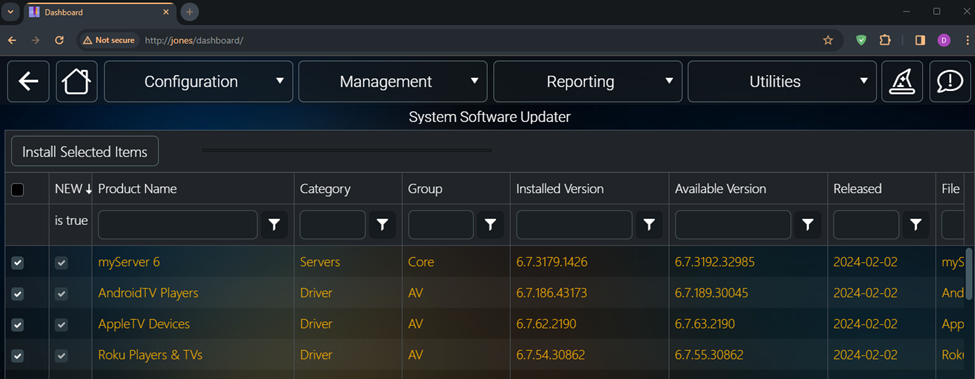Click the green shield extension icon
The image size is (975, 379).
tap(861, 40)
